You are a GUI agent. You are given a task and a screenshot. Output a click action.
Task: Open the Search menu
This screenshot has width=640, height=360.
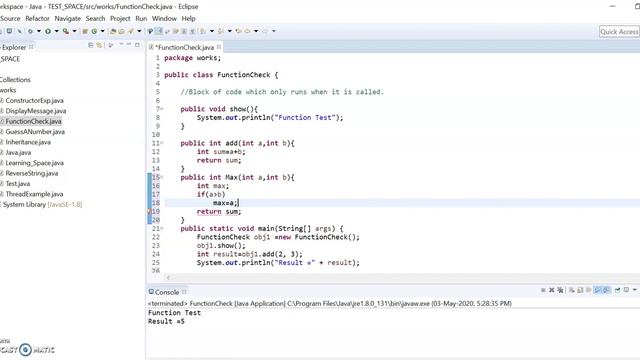coord(95,18)
